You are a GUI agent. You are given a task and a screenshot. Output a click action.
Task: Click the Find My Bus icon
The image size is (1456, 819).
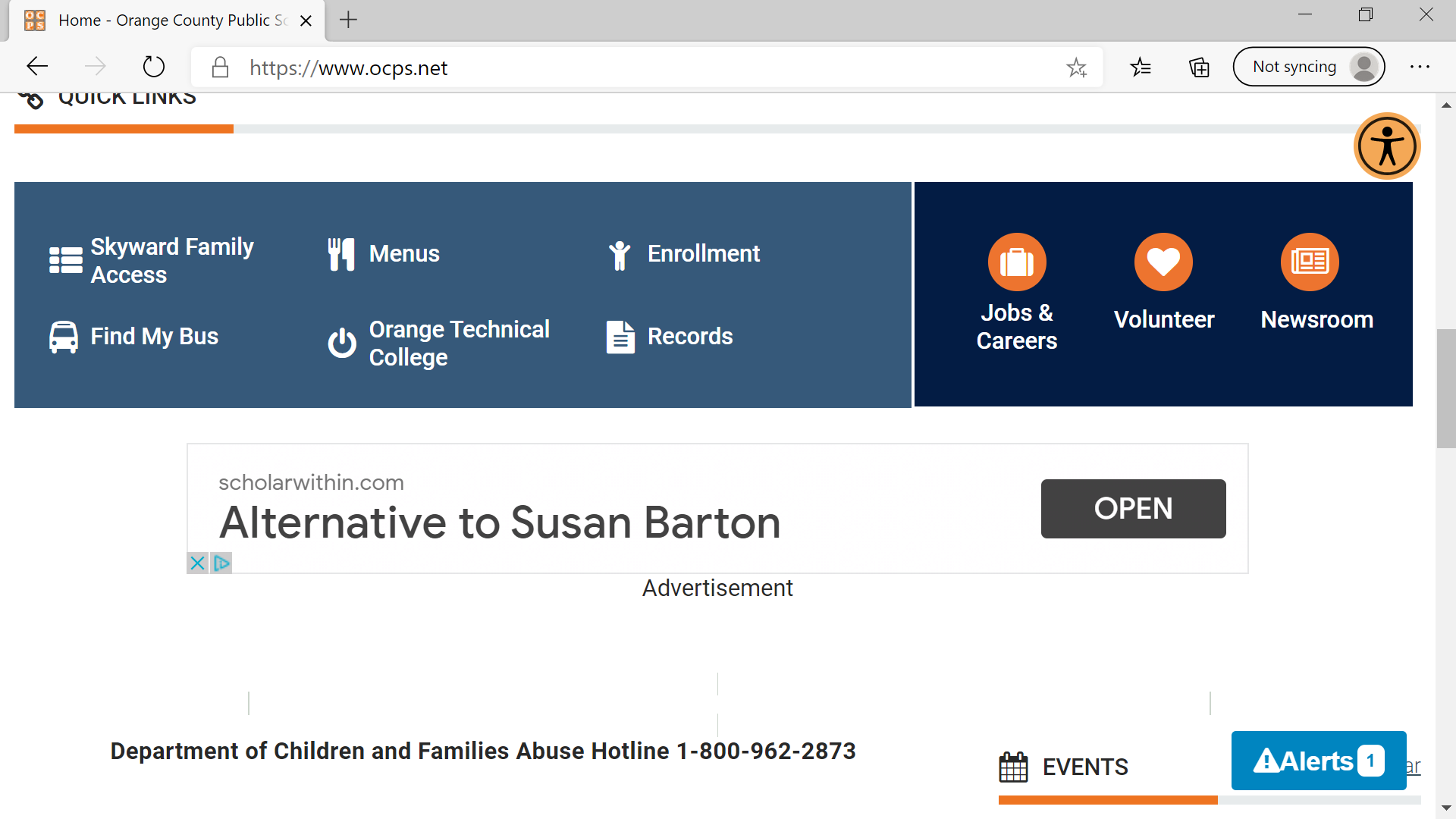[64, 337]
